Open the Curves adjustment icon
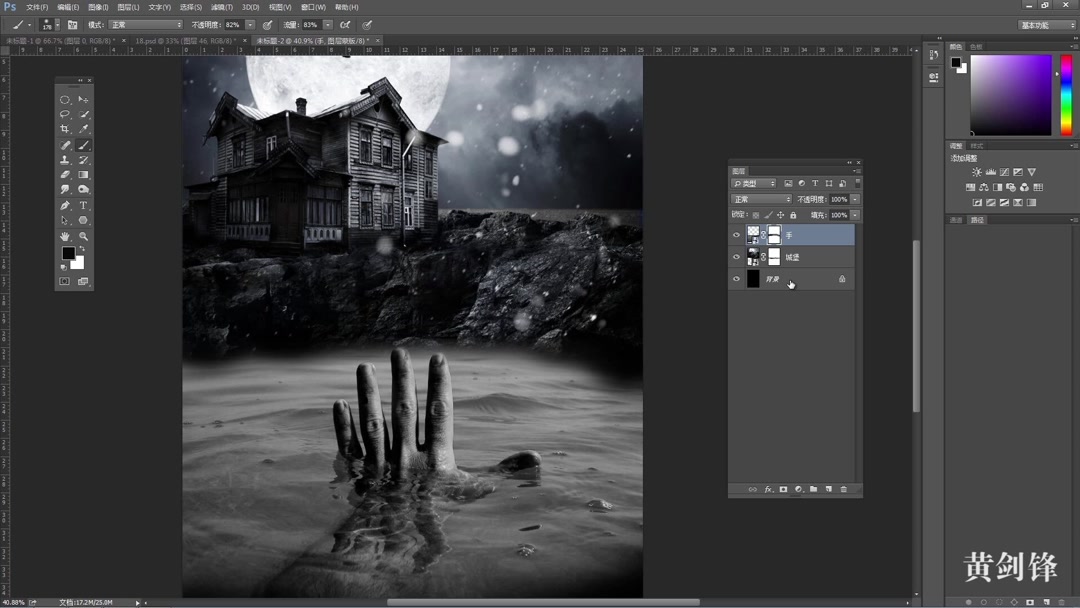Image resolution: width=1080 pixels, height=608 pixels. coord(1005,172)
